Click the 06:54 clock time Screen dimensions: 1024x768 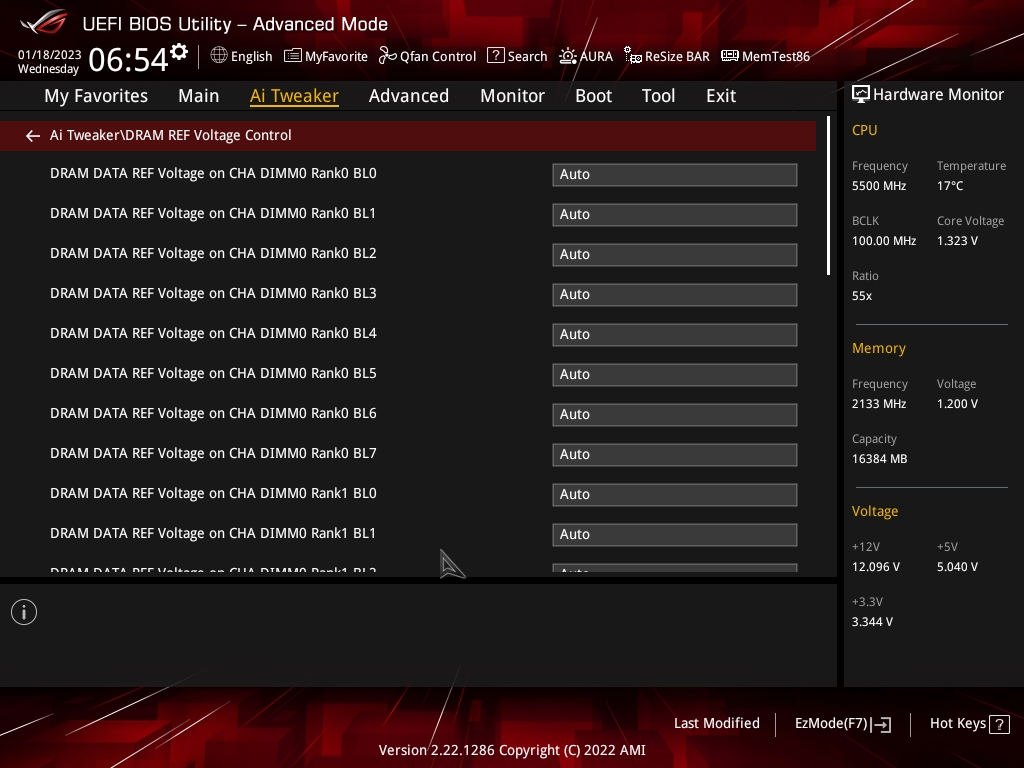(x=128, y=59)
